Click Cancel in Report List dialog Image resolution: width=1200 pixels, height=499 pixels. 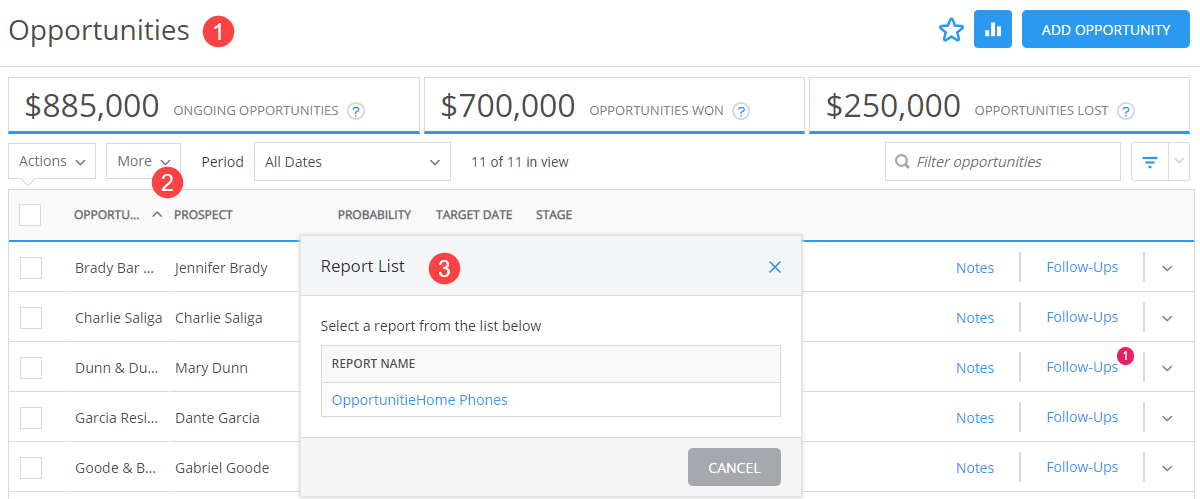pos(734,467)
